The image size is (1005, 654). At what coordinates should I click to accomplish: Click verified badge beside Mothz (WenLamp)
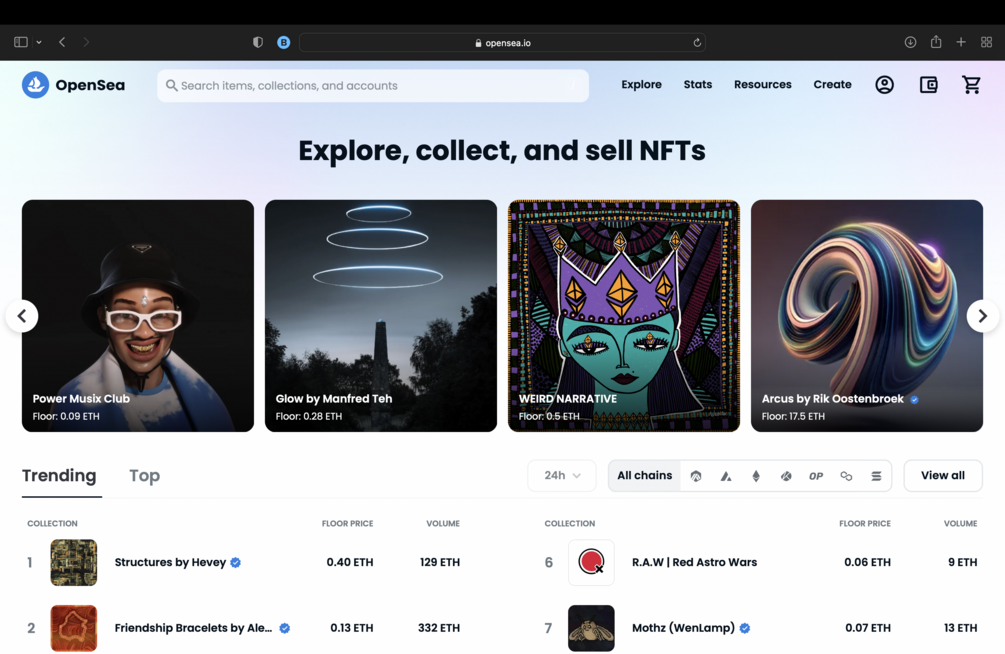[x=745, y=628]
